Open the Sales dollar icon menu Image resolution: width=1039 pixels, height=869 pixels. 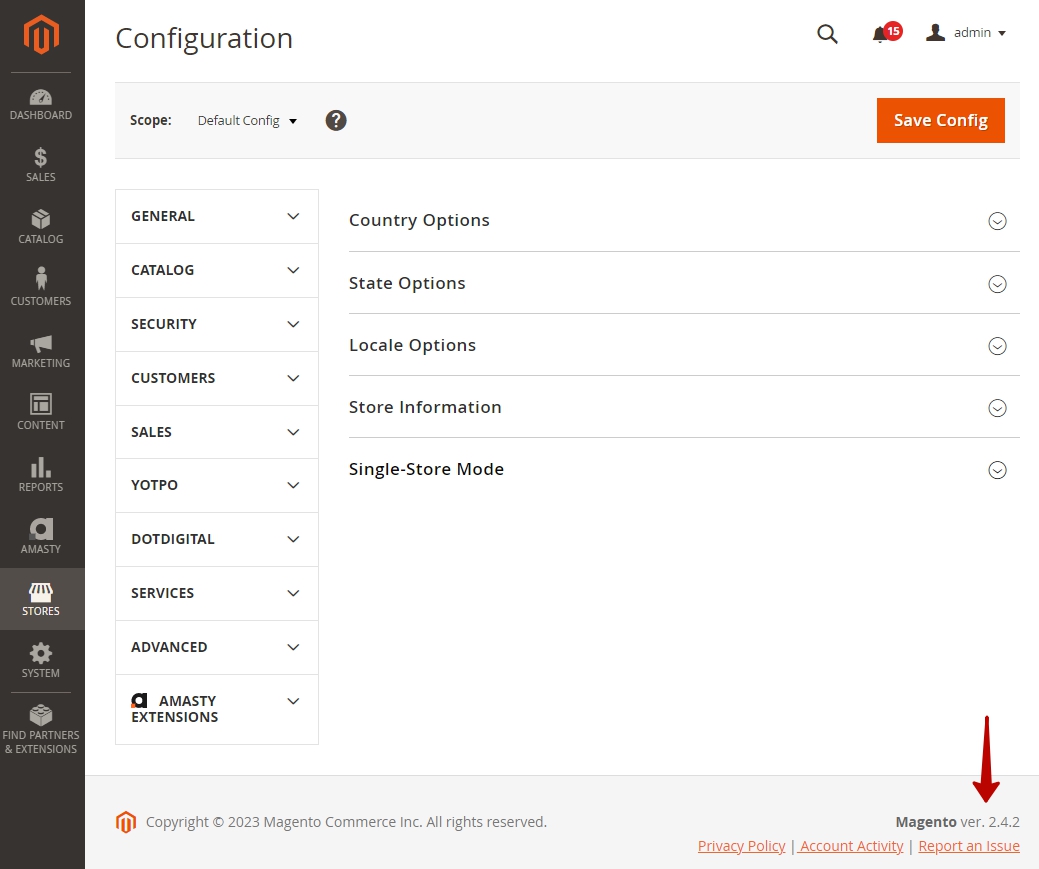pyautogui.click(x=41, y=165)
